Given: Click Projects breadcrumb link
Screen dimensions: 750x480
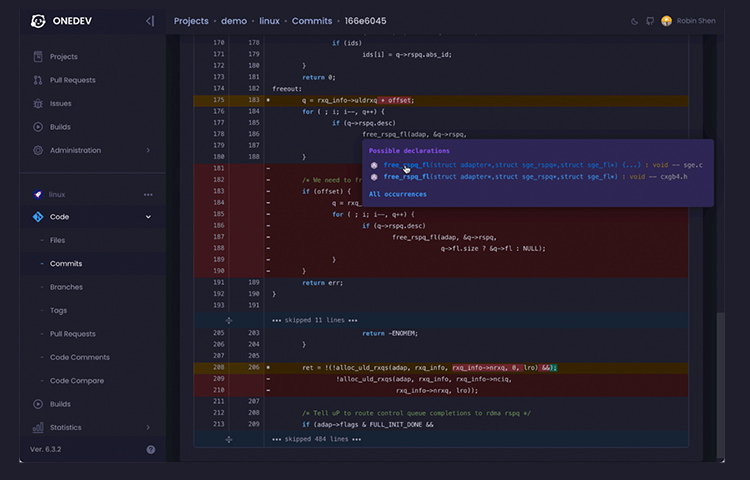Looking at the screenshot, I should click(x=191, y=21).
